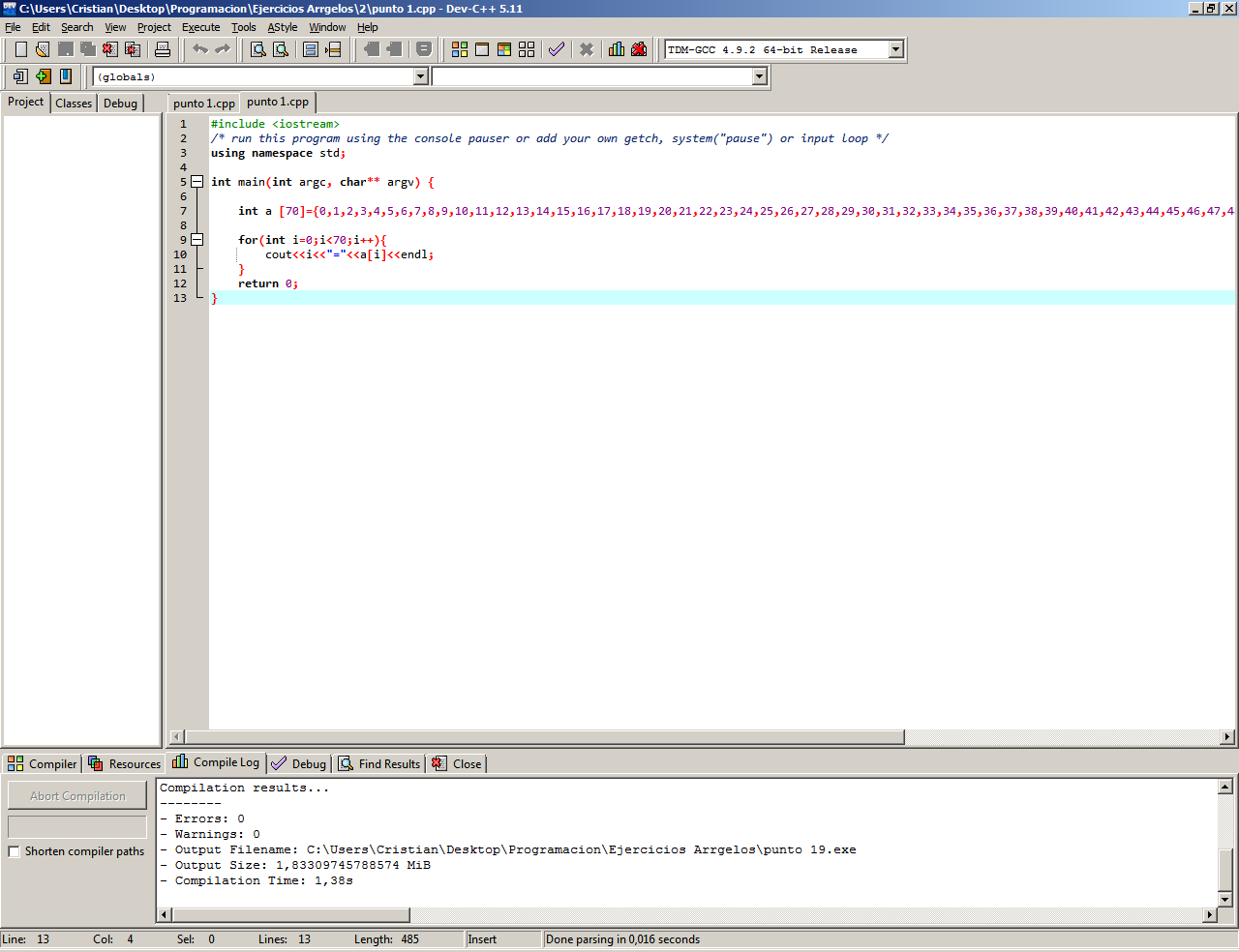Click the Run program toolbar icon

point(482,49)
